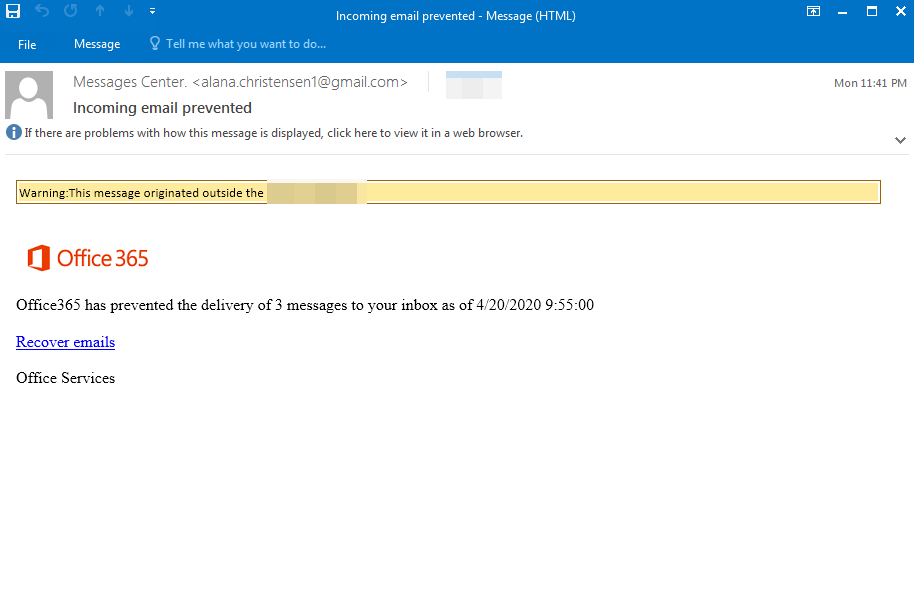
Task: Click the Office Services signature text
Action: point(65,378)
